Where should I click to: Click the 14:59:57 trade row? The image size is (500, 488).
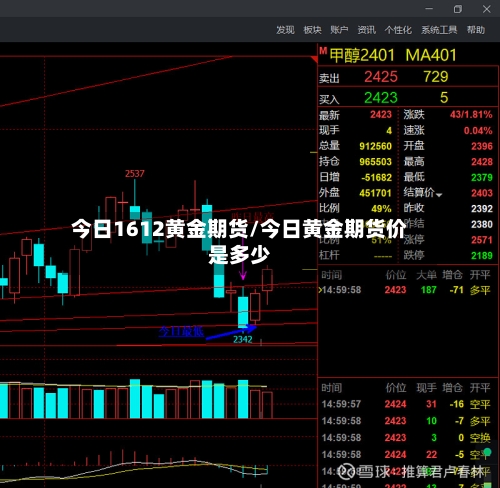pyautogui.click(x=406, y=404)
